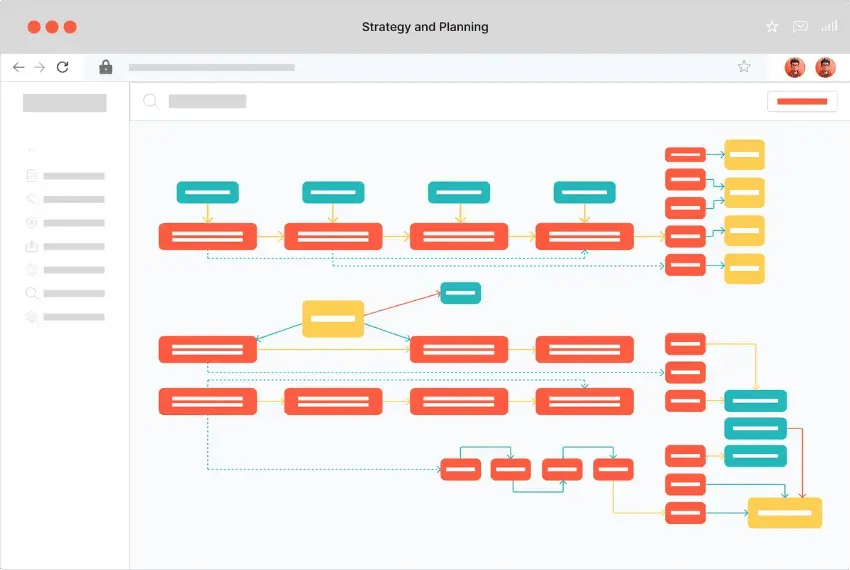Select the shield icon in the sidebar
This screenshot has height=570, width=850.
click(x=32, y=222)
